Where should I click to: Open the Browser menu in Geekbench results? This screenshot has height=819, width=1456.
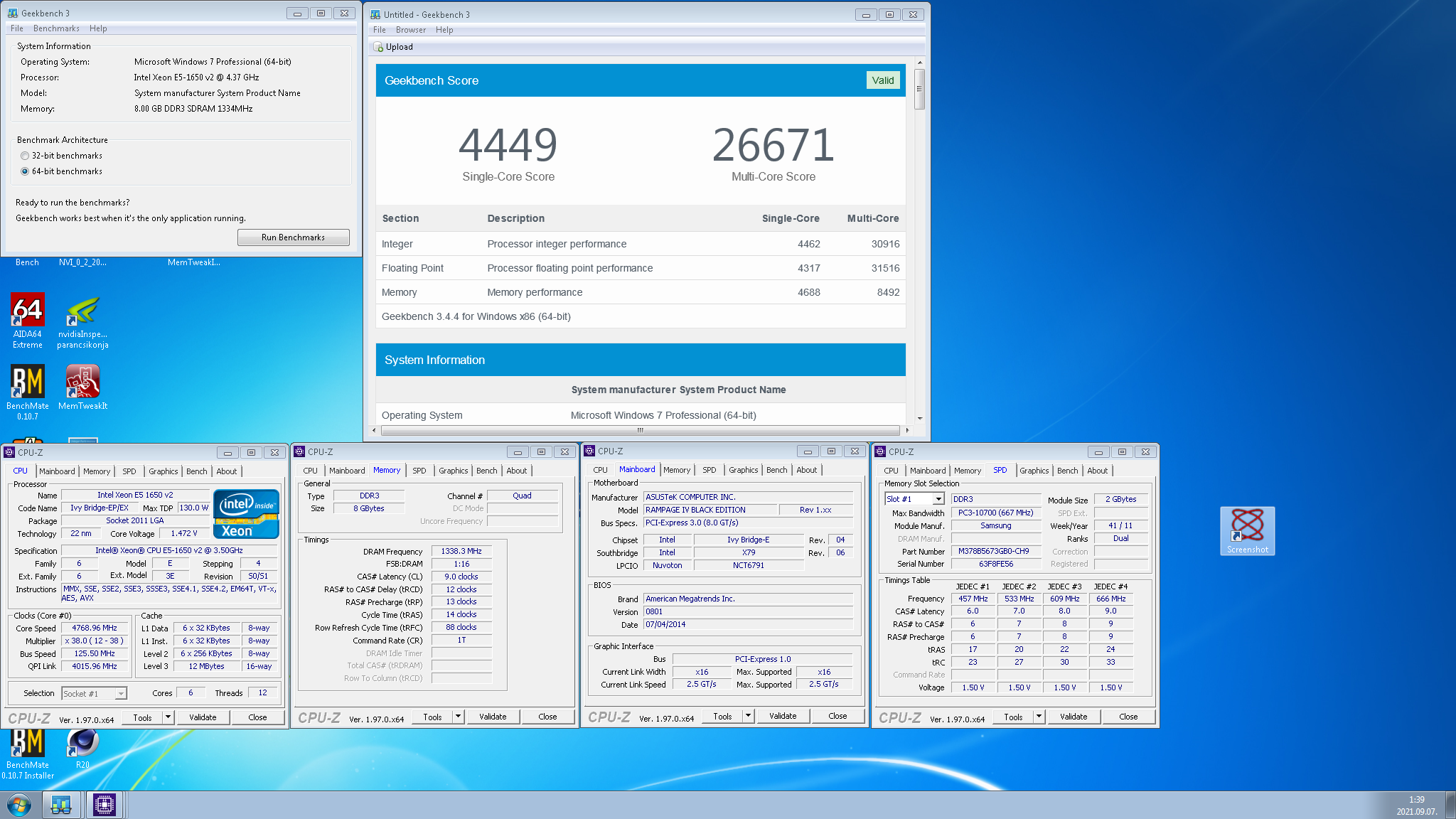[x=411, y=30]
